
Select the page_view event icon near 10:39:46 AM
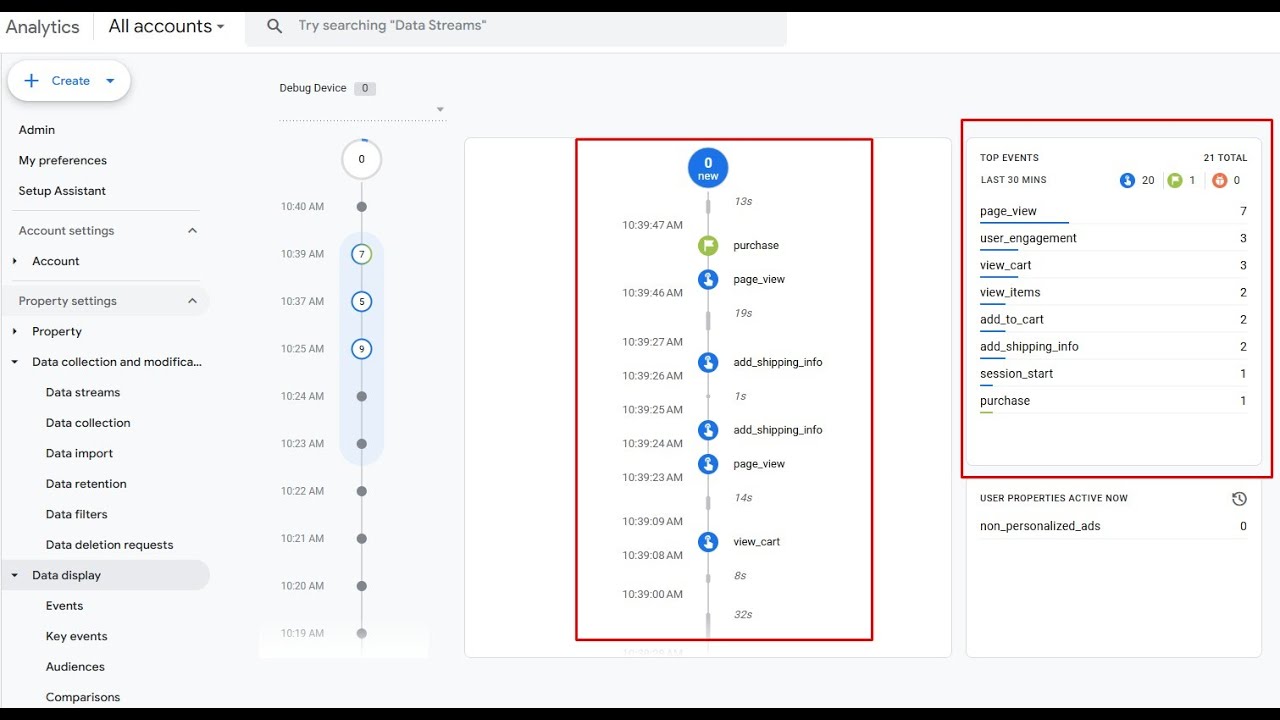[708, 280]
